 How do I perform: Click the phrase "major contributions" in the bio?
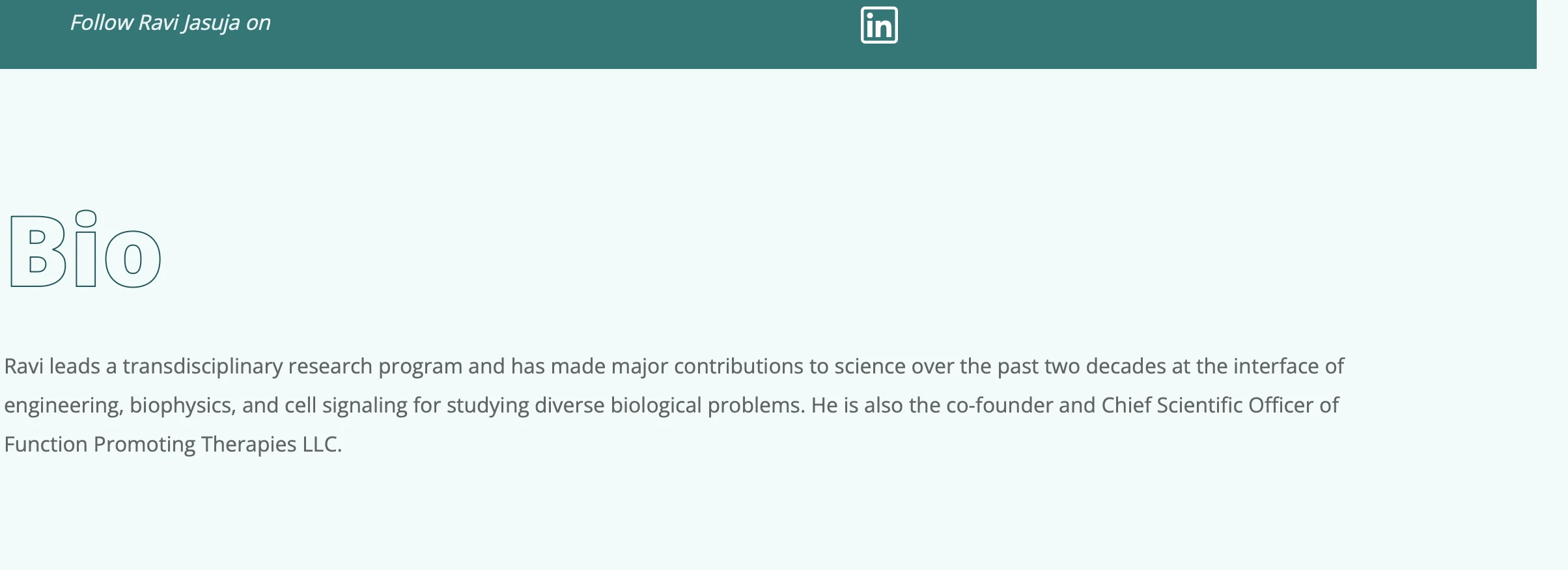(x=707, y=366)
